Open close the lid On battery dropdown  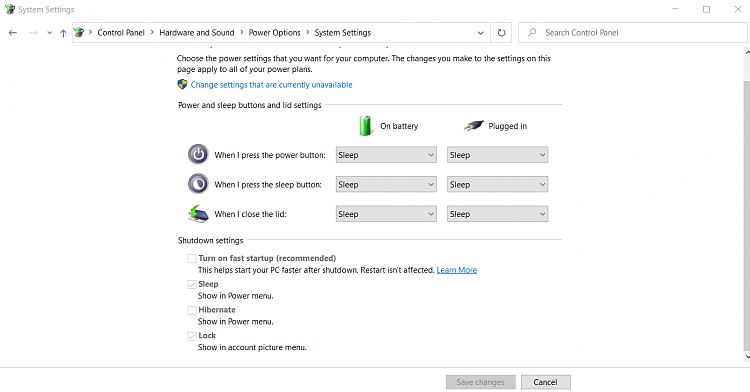point(386,214)
